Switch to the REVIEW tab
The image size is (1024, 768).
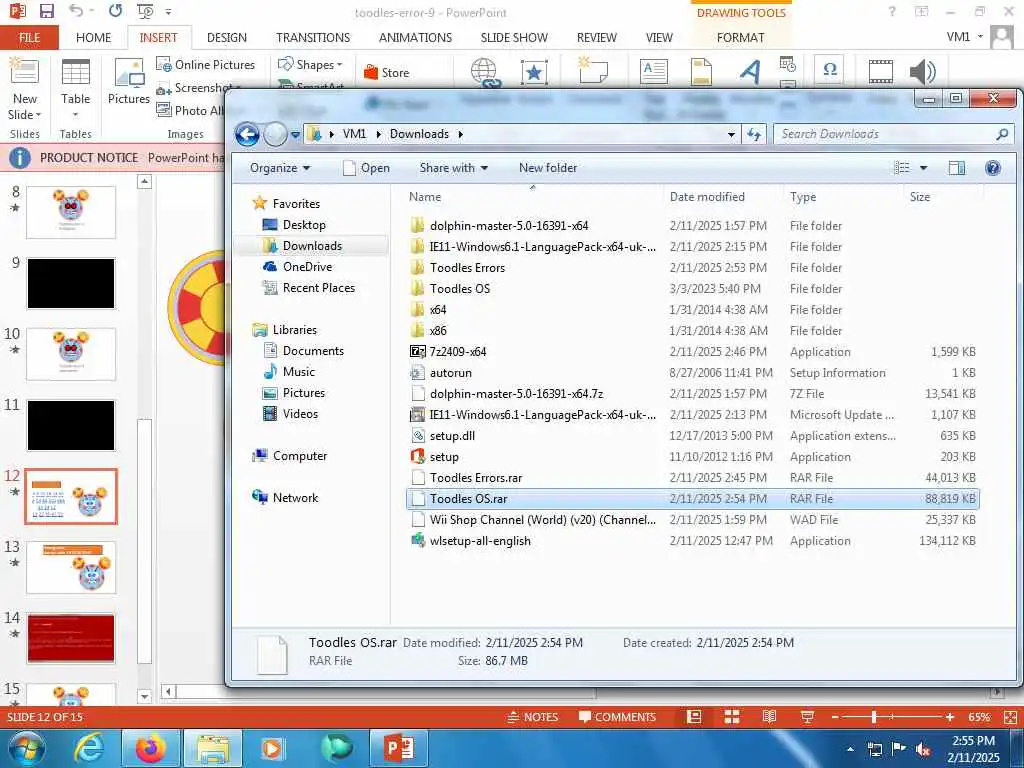click(596, 38)
